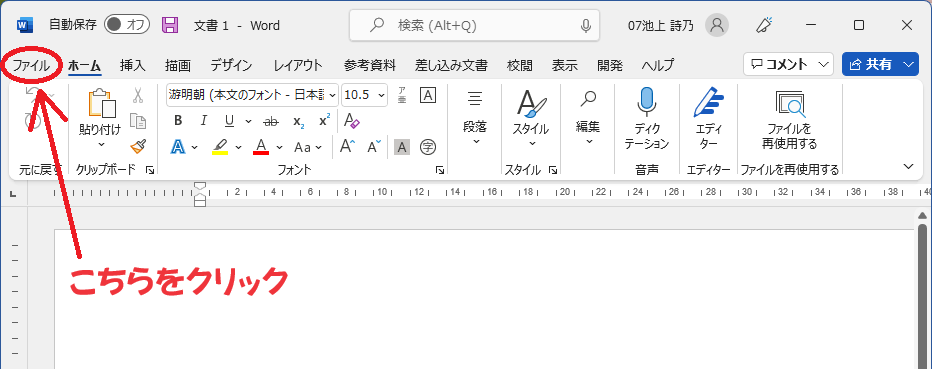The image size is (932, 369).
Task: Open the font name 游明朝 combo box
Action: (253, 94)
